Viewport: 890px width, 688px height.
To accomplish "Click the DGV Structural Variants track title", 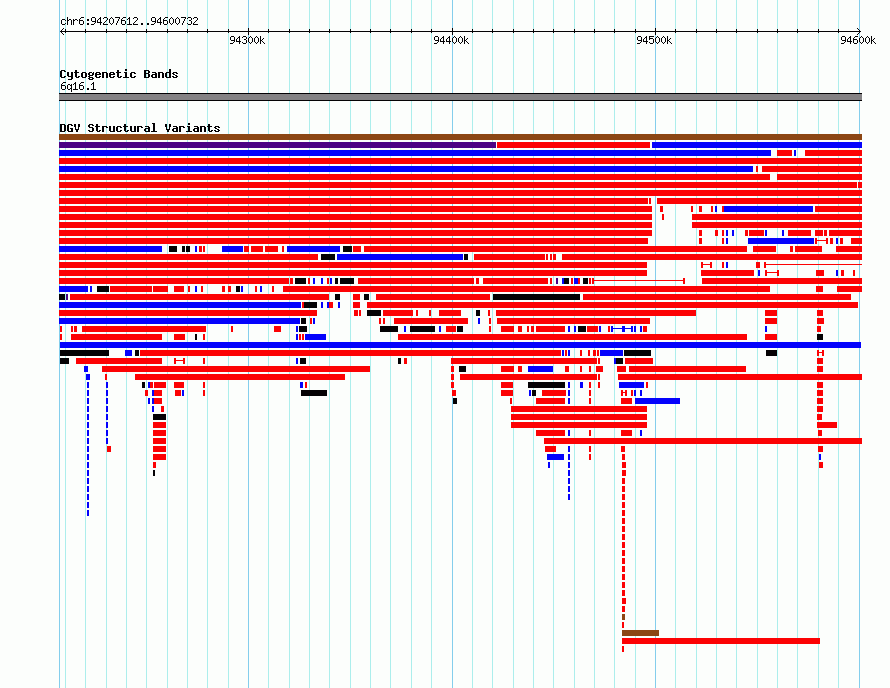I will pos(140,128).
